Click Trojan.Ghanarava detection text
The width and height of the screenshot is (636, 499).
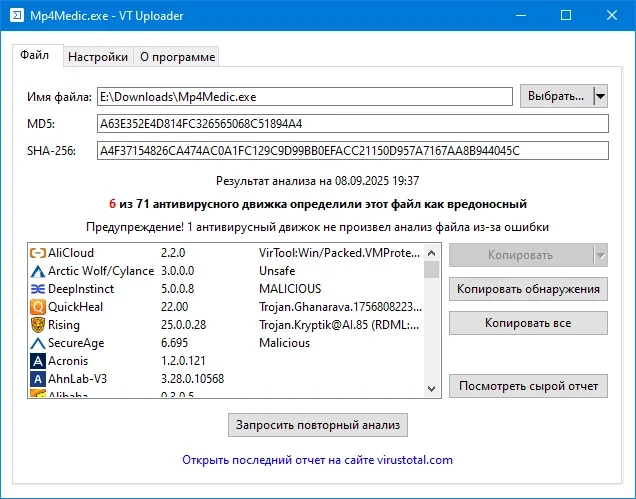coord(340,307)
